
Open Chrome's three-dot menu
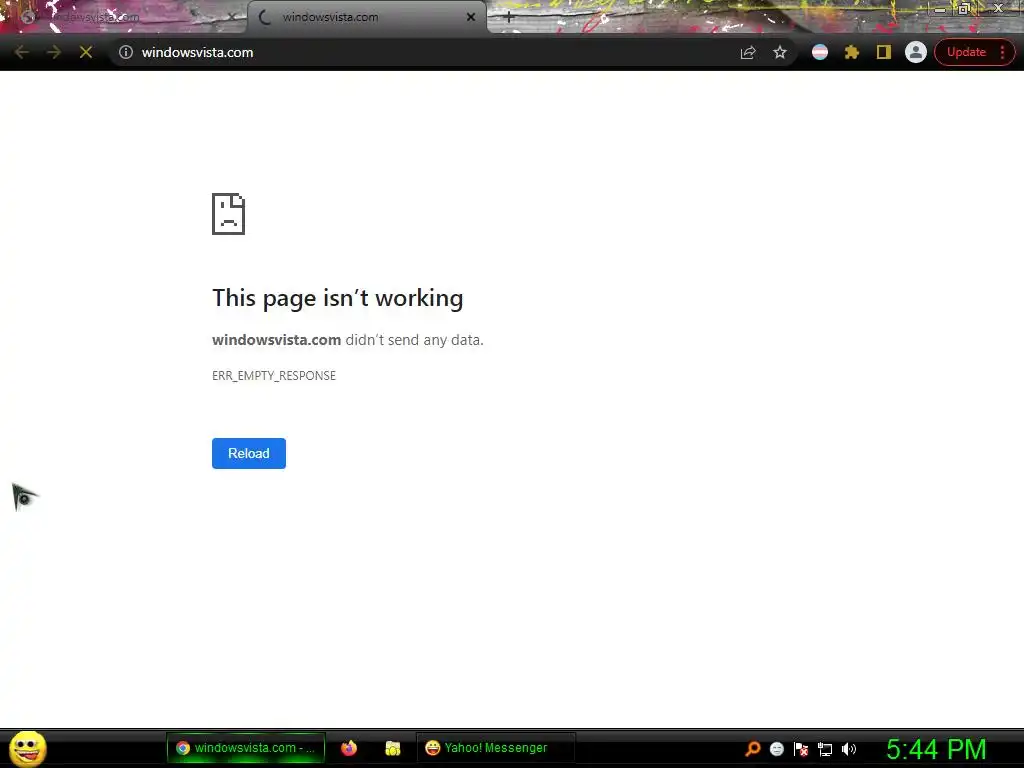[1002, 52]
